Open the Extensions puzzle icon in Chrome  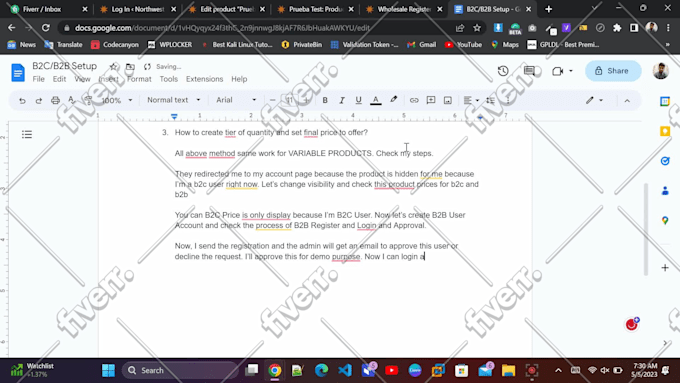click(x=617, y=28)
